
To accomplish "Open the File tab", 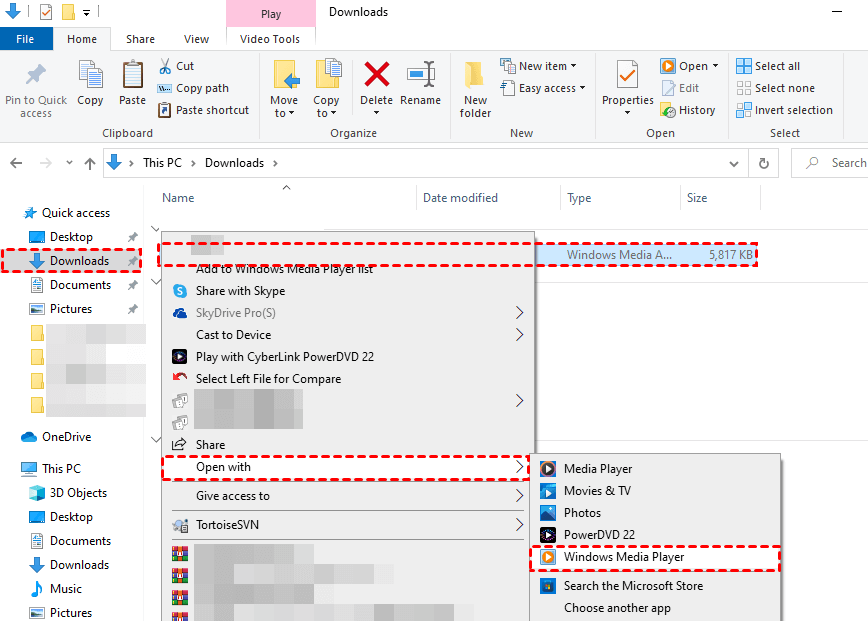I will [x=25, y=39].
